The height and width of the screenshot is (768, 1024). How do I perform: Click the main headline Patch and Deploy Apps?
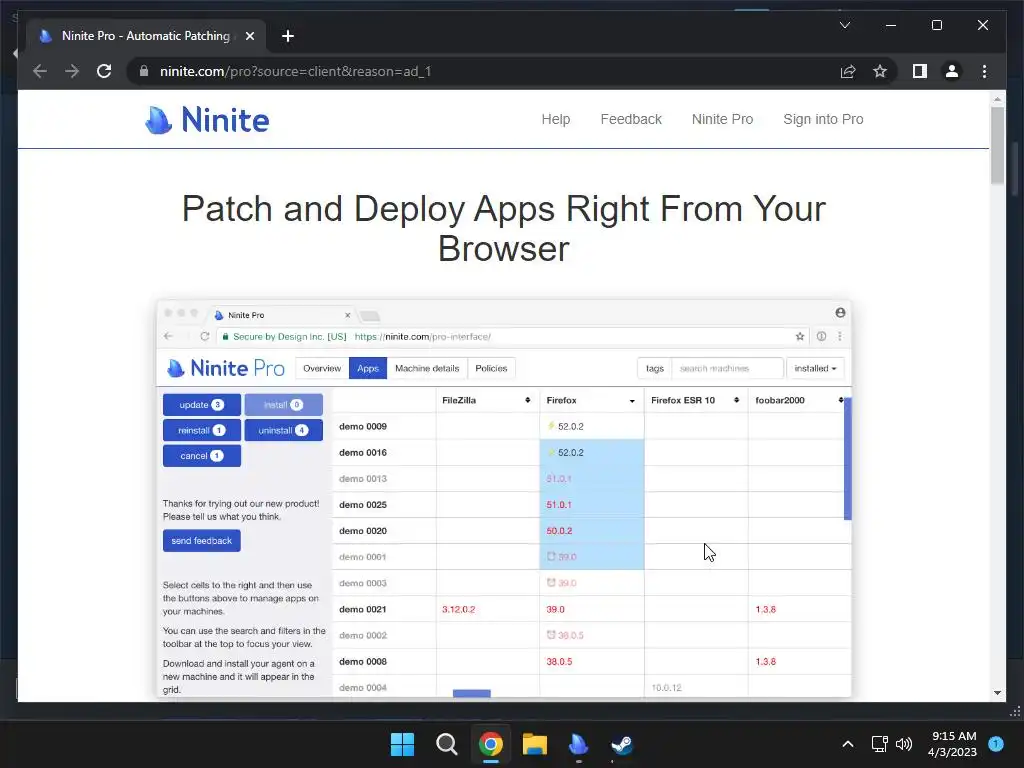coord(504,229)
